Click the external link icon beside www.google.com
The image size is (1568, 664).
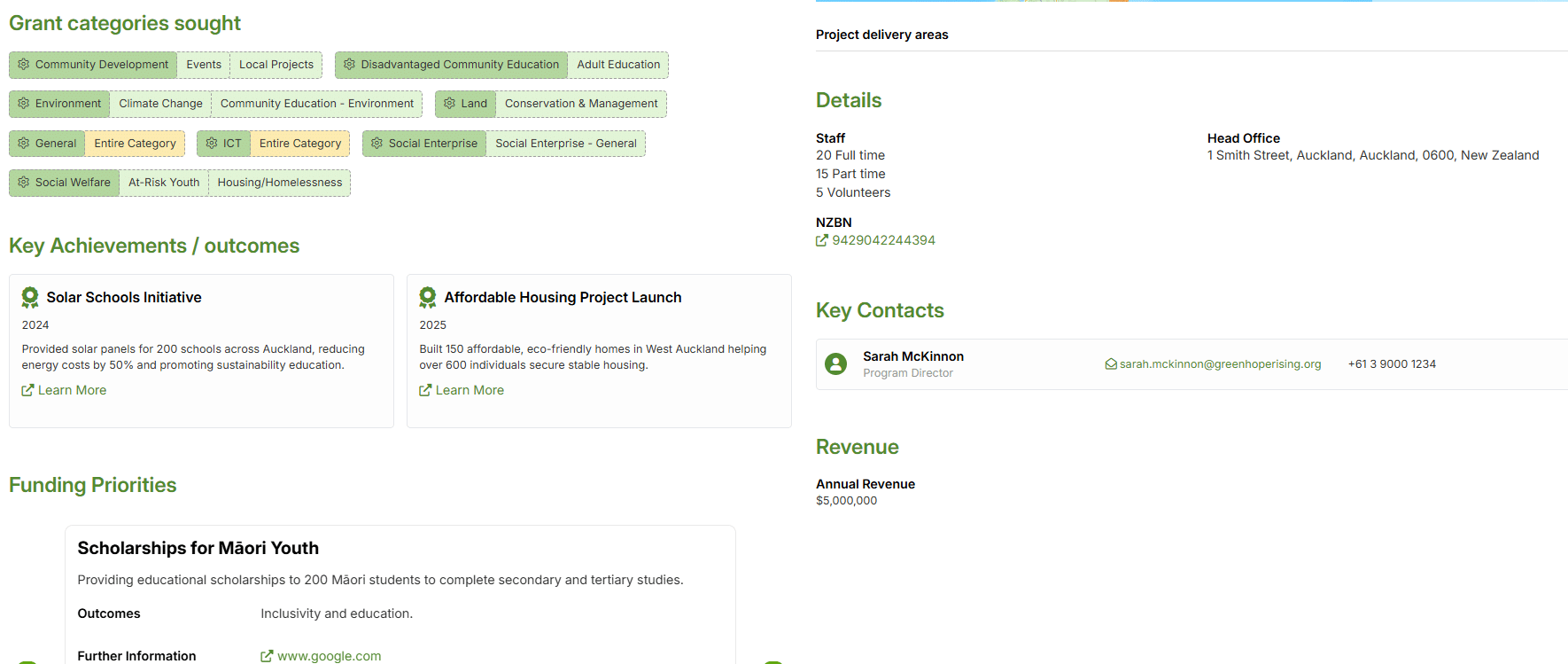coord(267,656)
